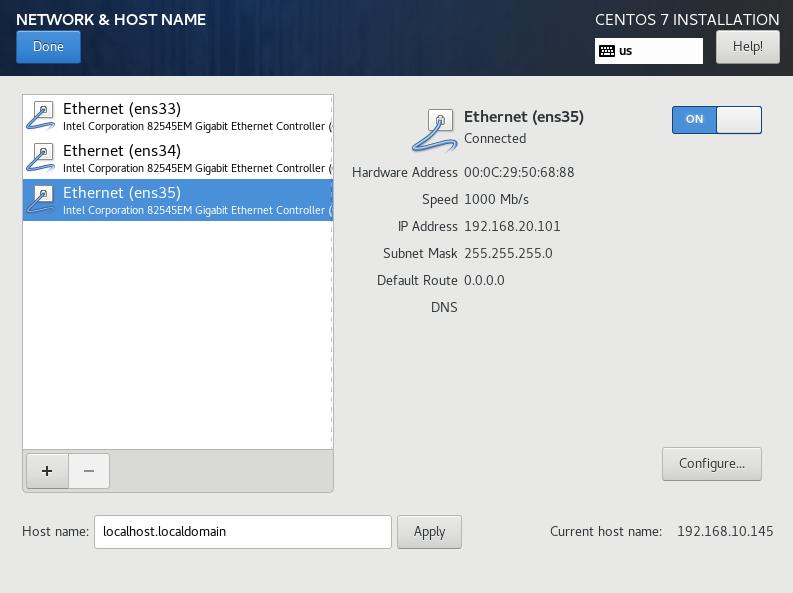
Task: Click into the Host name text field
Action: 241,532
